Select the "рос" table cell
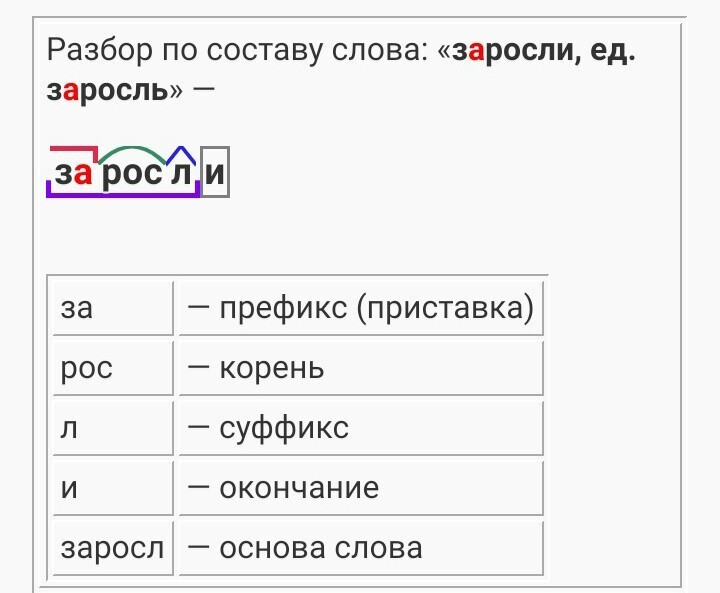The image size is (720, 593). 112,368
